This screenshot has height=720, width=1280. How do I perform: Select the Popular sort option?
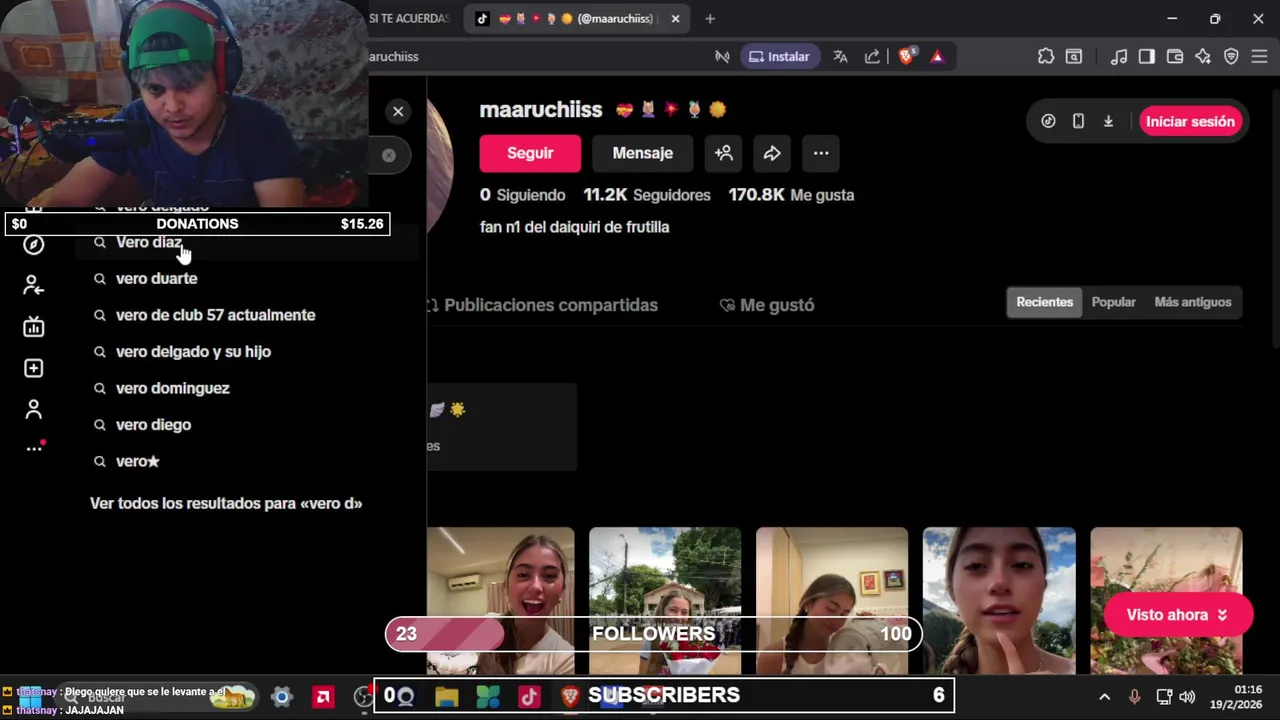coord(1113,302)
